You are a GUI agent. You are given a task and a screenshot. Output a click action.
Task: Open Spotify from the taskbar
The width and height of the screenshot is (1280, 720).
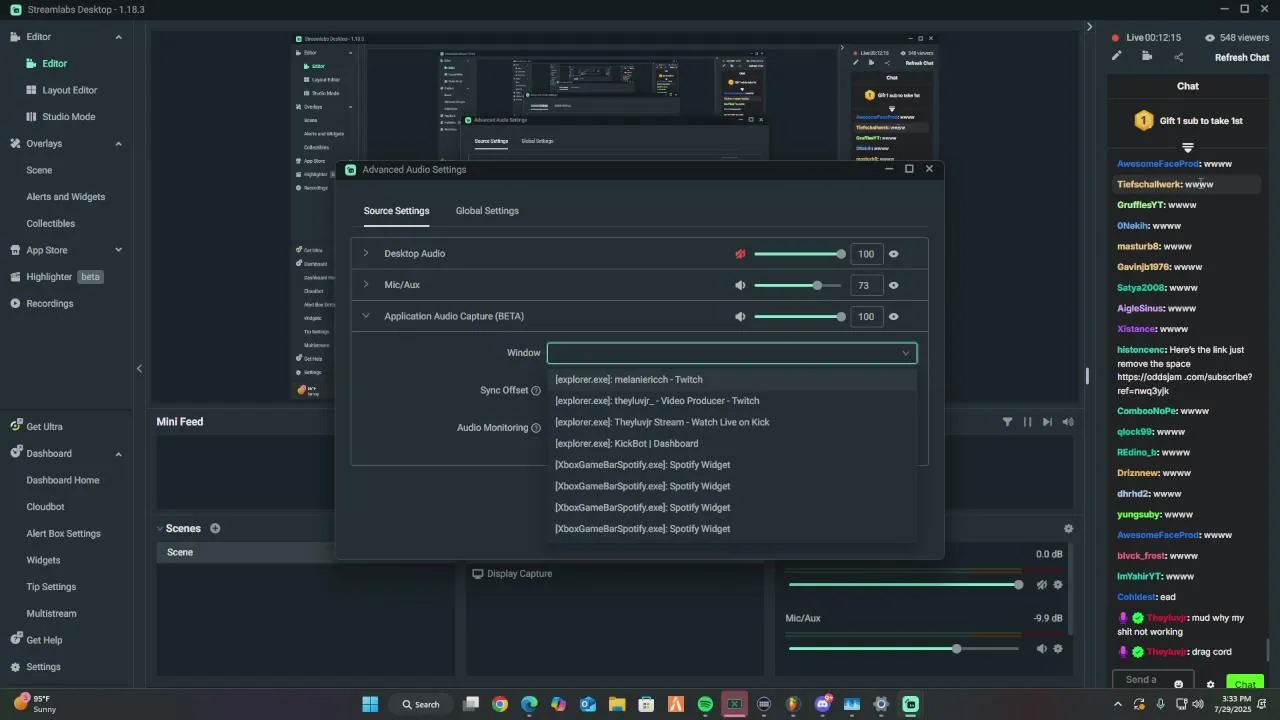(x=705, y=704)
